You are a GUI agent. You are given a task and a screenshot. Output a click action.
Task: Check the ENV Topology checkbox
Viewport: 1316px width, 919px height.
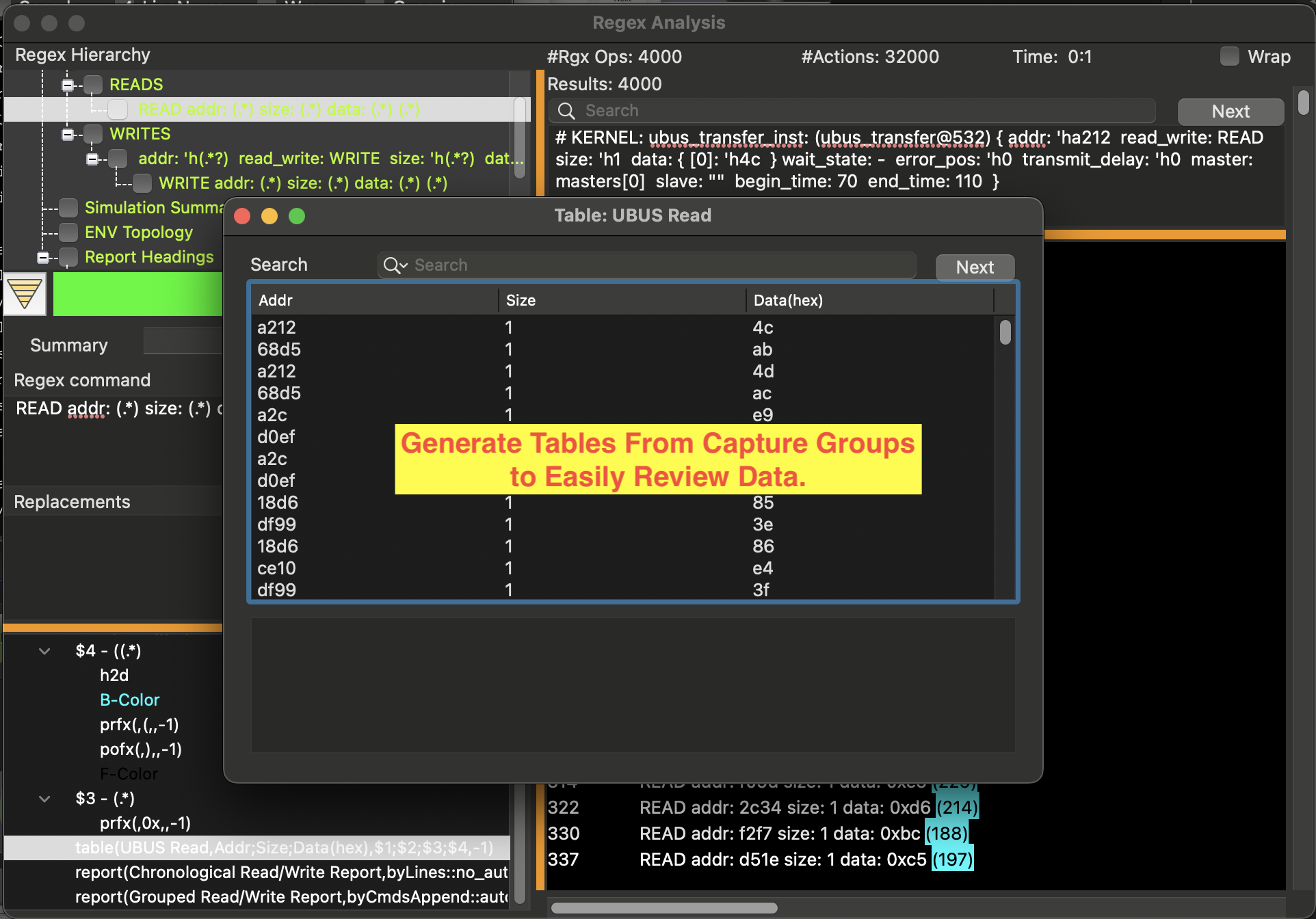(x=68, y=232)
